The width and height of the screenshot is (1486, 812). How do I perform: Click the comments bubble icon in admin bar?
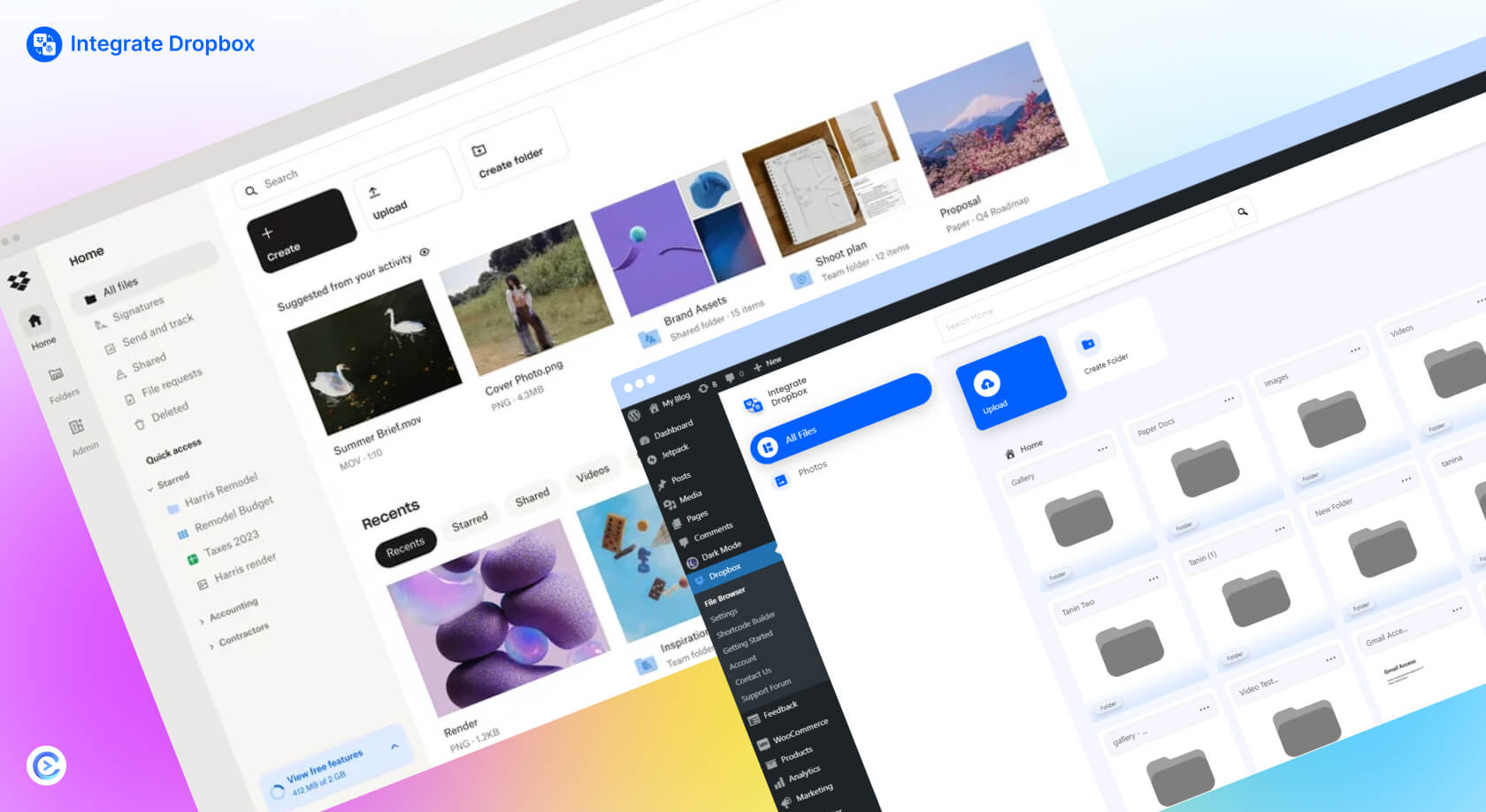[730, 378]
